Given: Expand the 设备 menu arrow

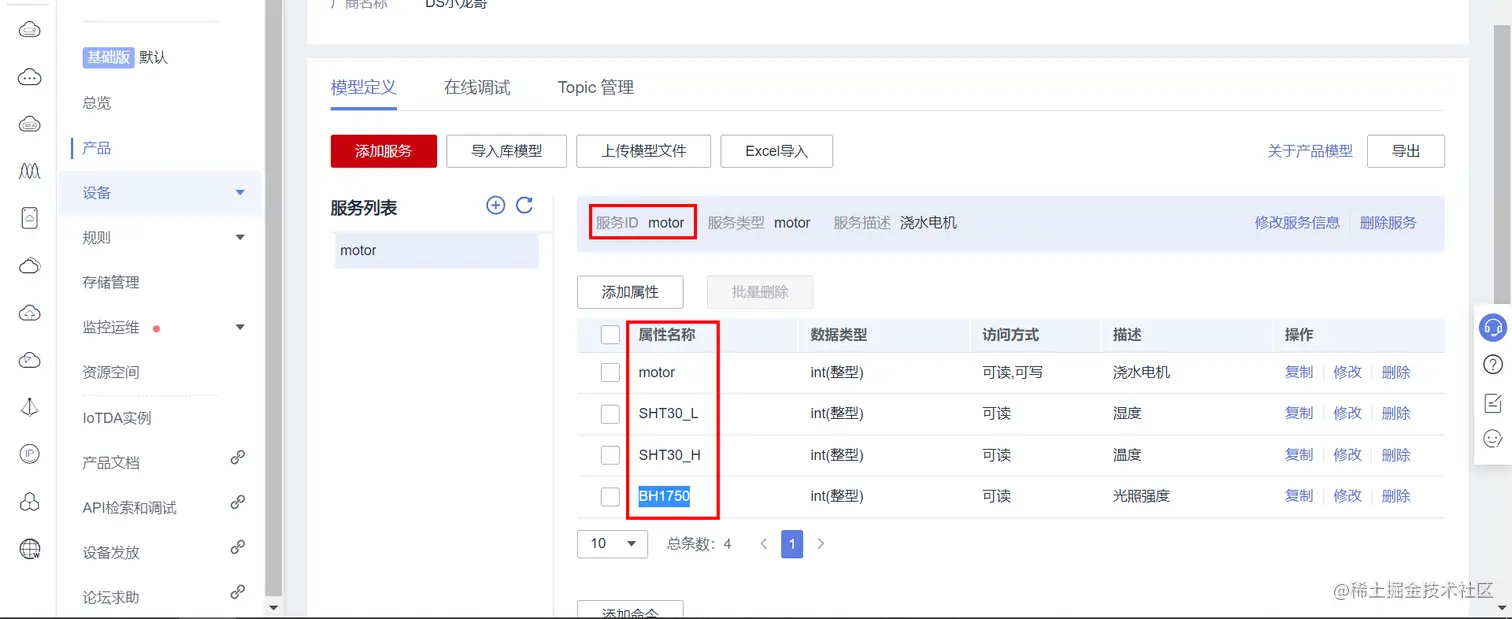Looking at the screenshot, I should (240, 192).
